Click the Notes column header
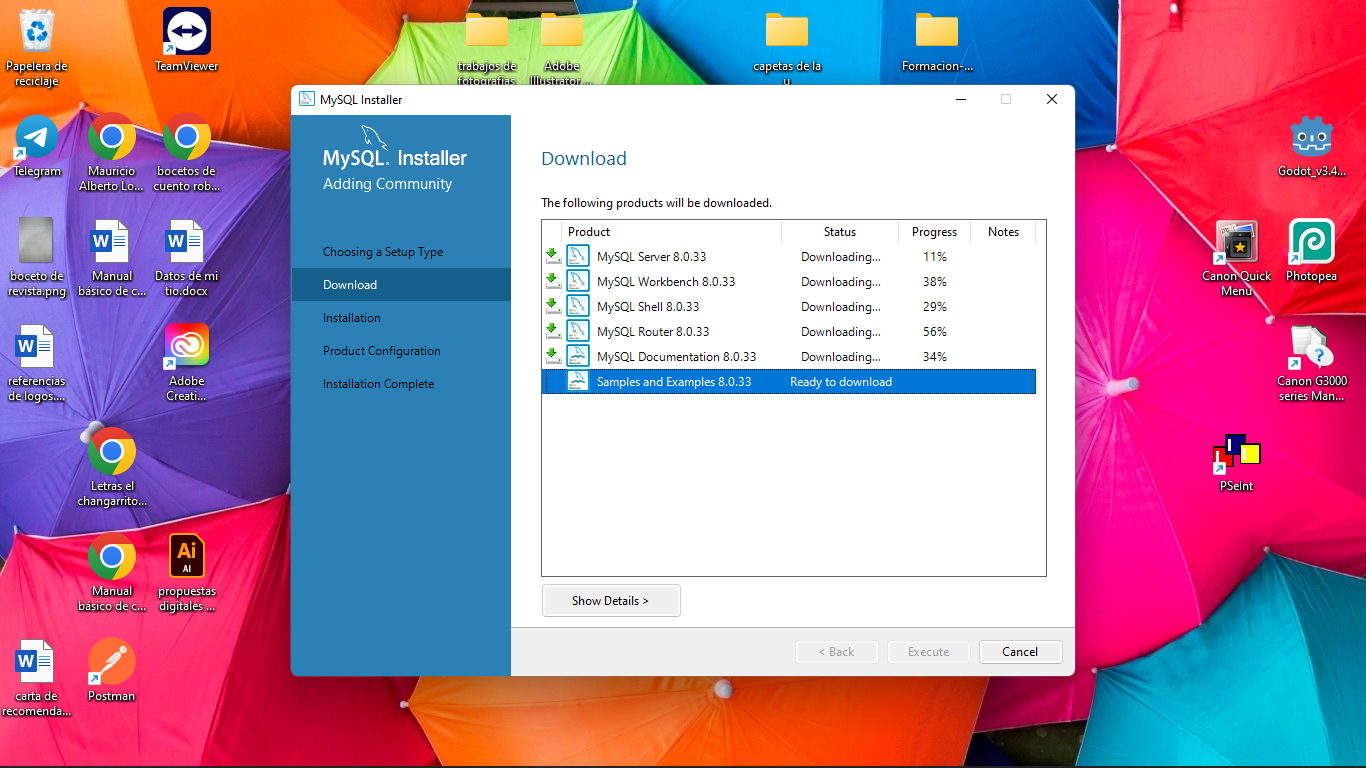Screen dimensions: 1366x768 [1003, 232]
